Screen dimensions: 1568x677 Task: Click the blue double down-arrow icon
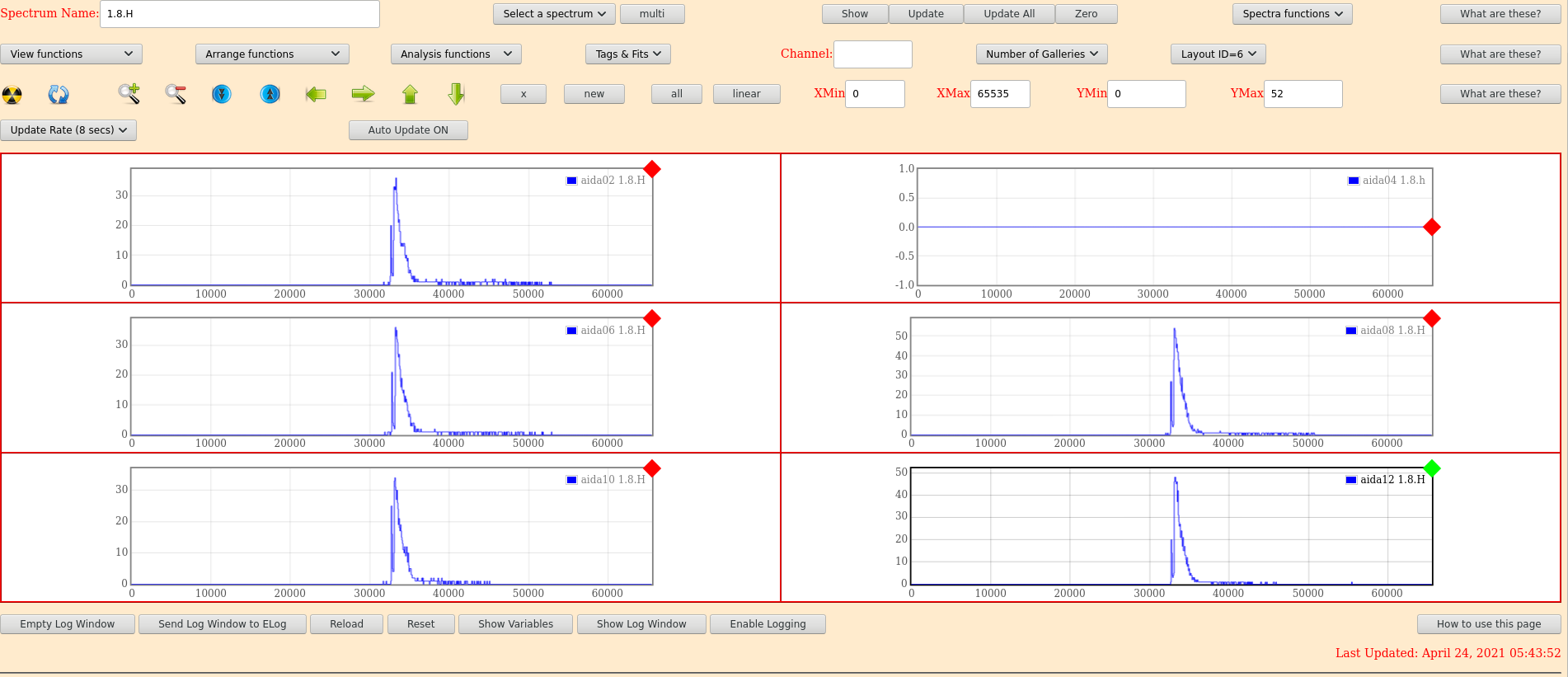[221, 94]
